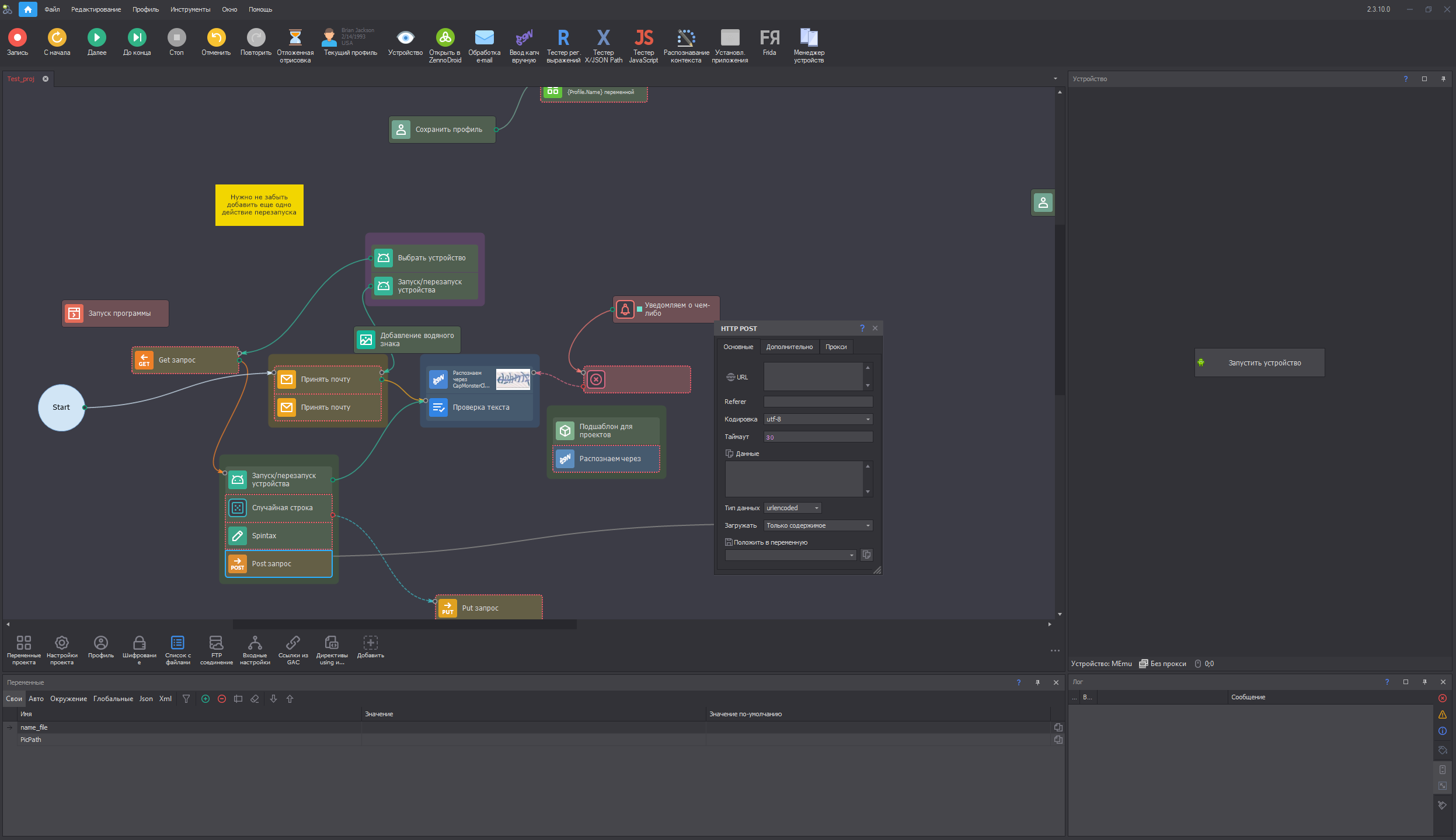Open the Инструменты menu
1456x840 pixels.
pyautogui.click(x=190, y=9)
